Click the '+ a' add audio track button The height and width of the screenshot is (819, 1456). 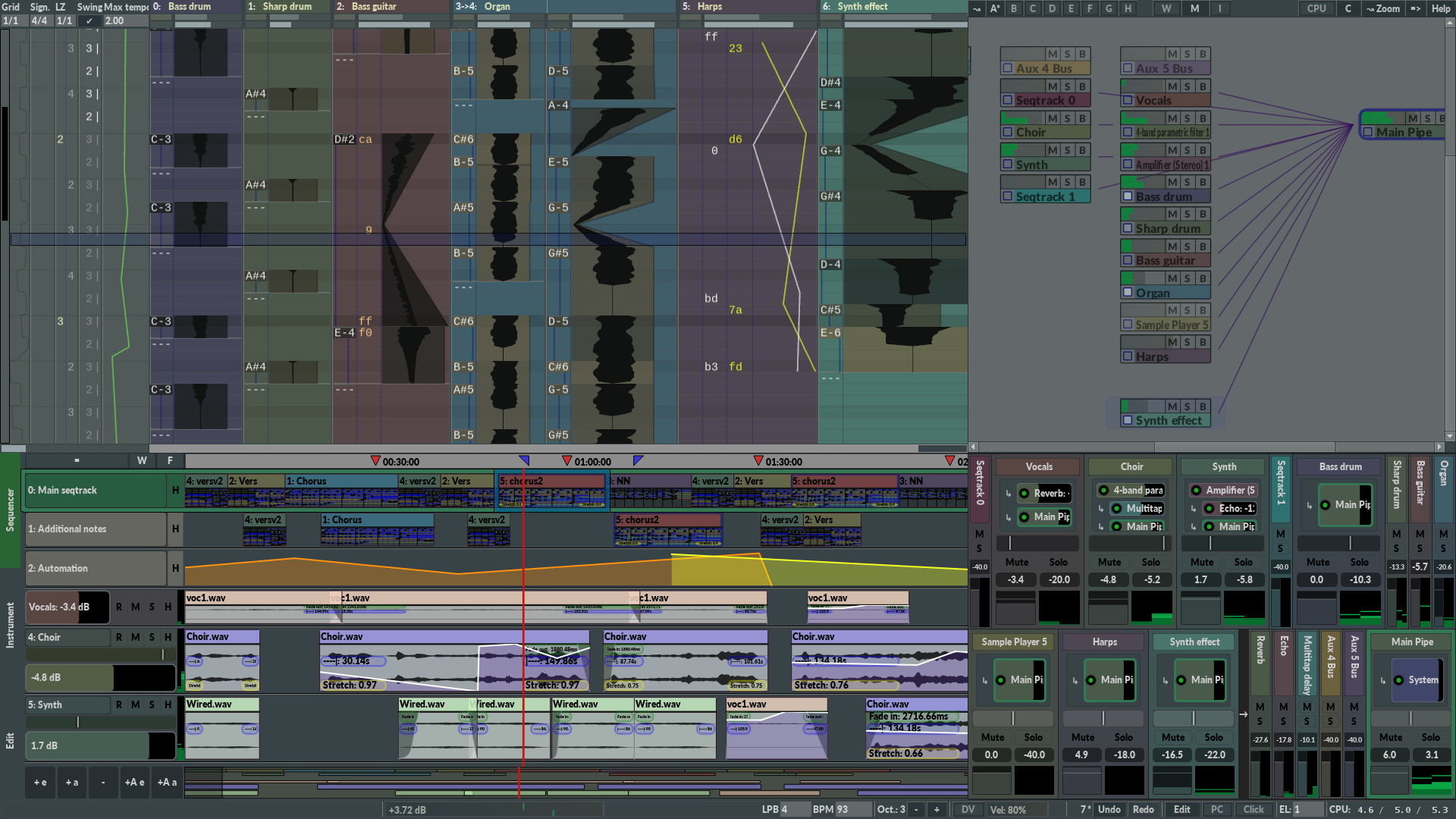tap(71, 783)
